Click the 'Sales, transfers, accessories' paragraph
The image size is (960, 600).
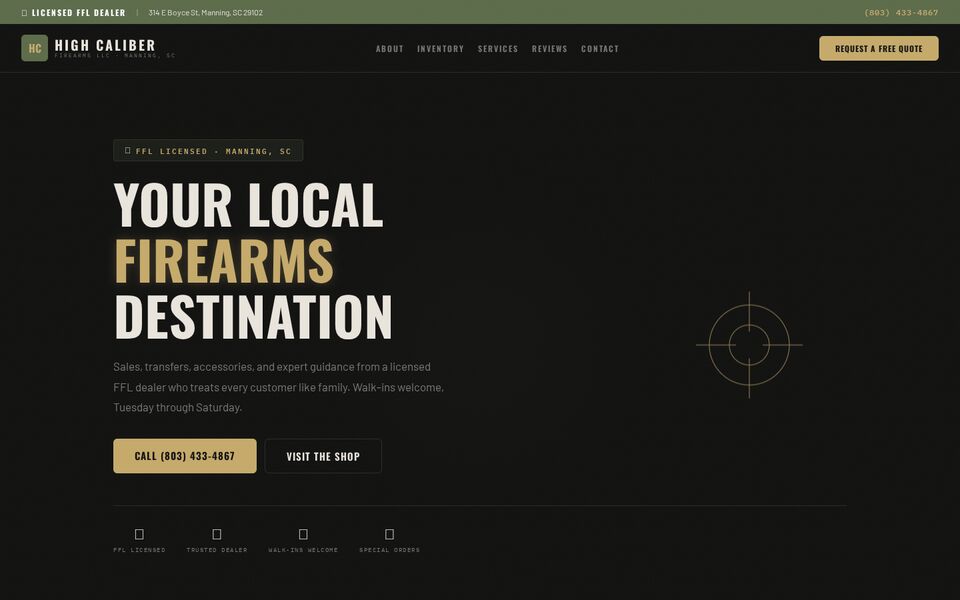pos(279,387)
